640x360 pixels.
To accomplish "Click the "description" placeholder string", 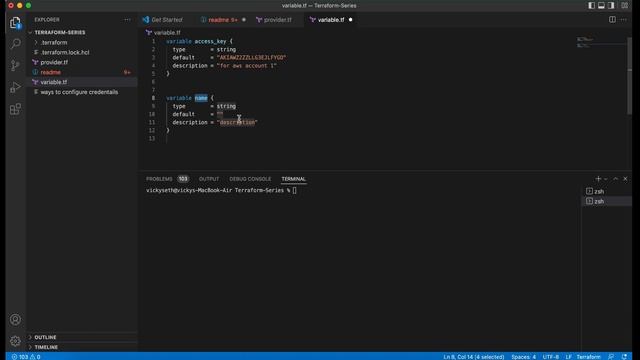I will pos(237,122).
